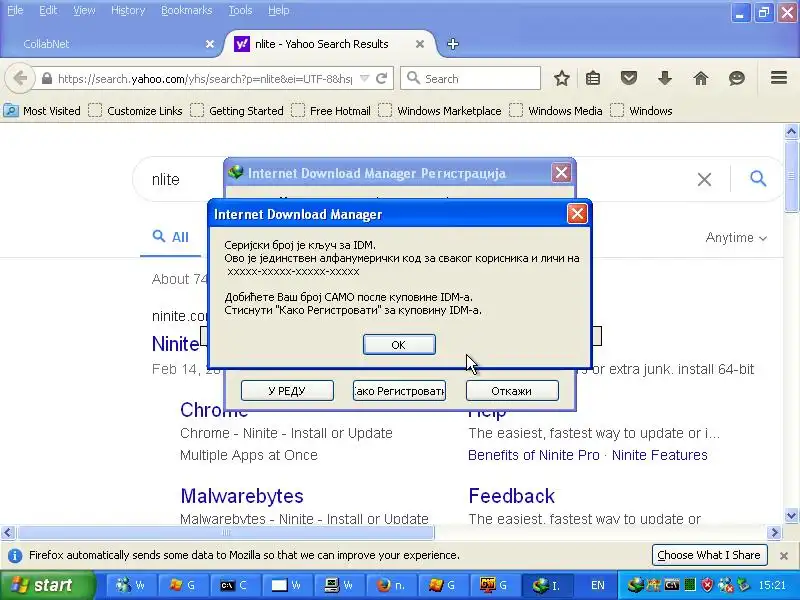Clear the Yahoo search box with X
The width and height of the screenshot is (800, 600).
click(704, 179)
